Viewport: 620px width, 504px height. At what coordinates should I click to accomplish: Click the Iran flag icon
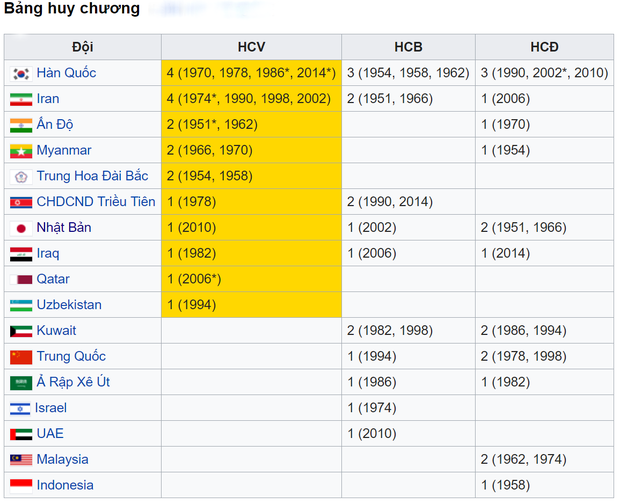[21, 99]
